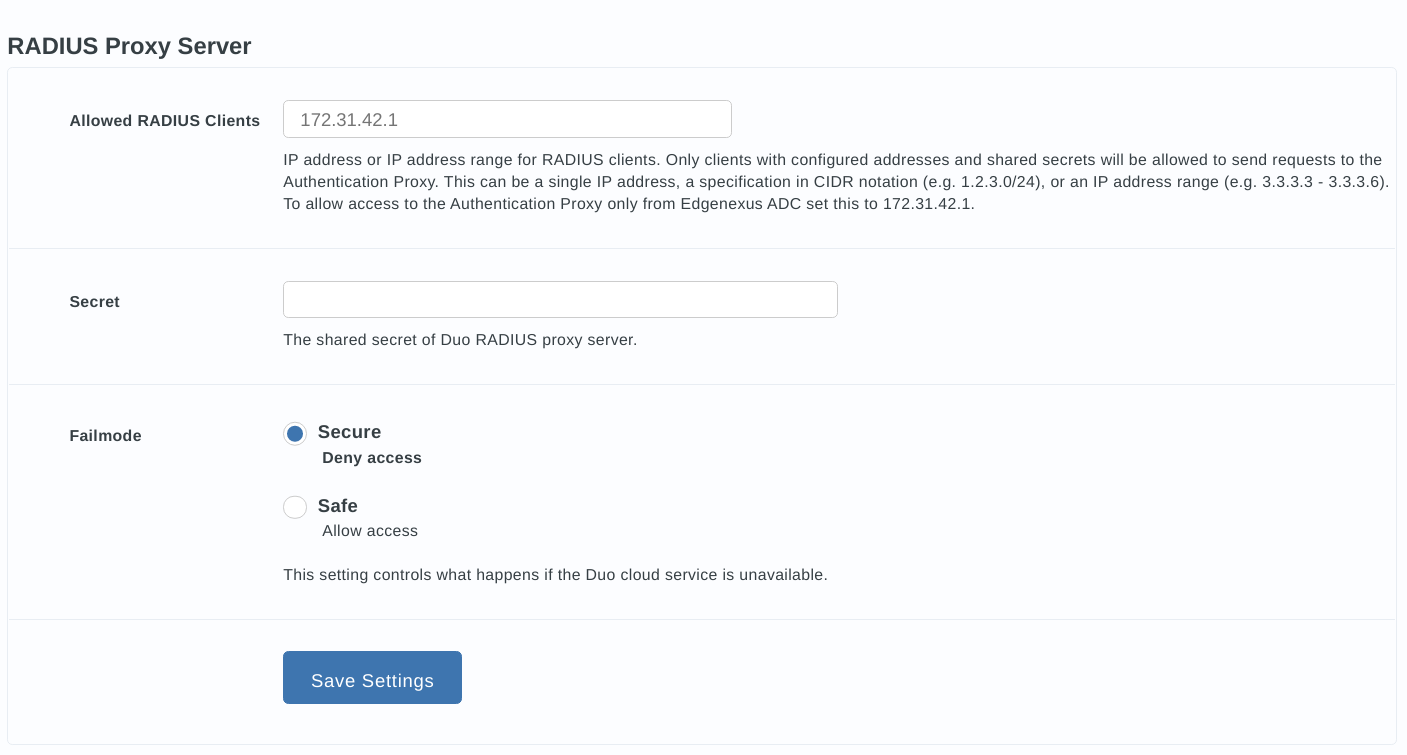This screenshot has height=755, width=1407.
Task: Click inside the Allowed RADIUS Clients input field
Action: [x=507, y=119]
